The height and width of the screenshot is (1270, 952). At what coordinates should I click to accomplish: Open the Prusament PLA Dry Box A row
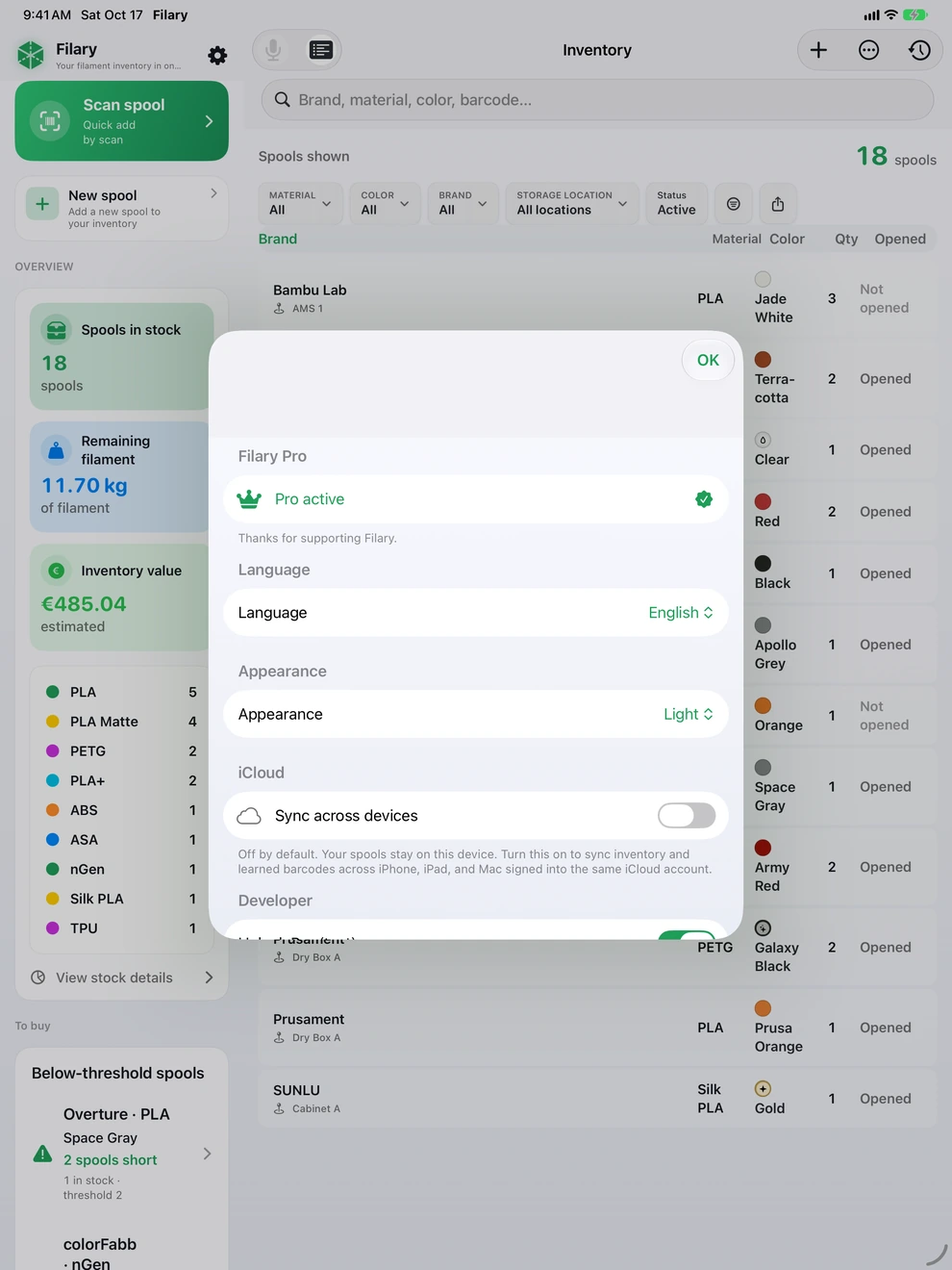click(x=597, y=1028)
